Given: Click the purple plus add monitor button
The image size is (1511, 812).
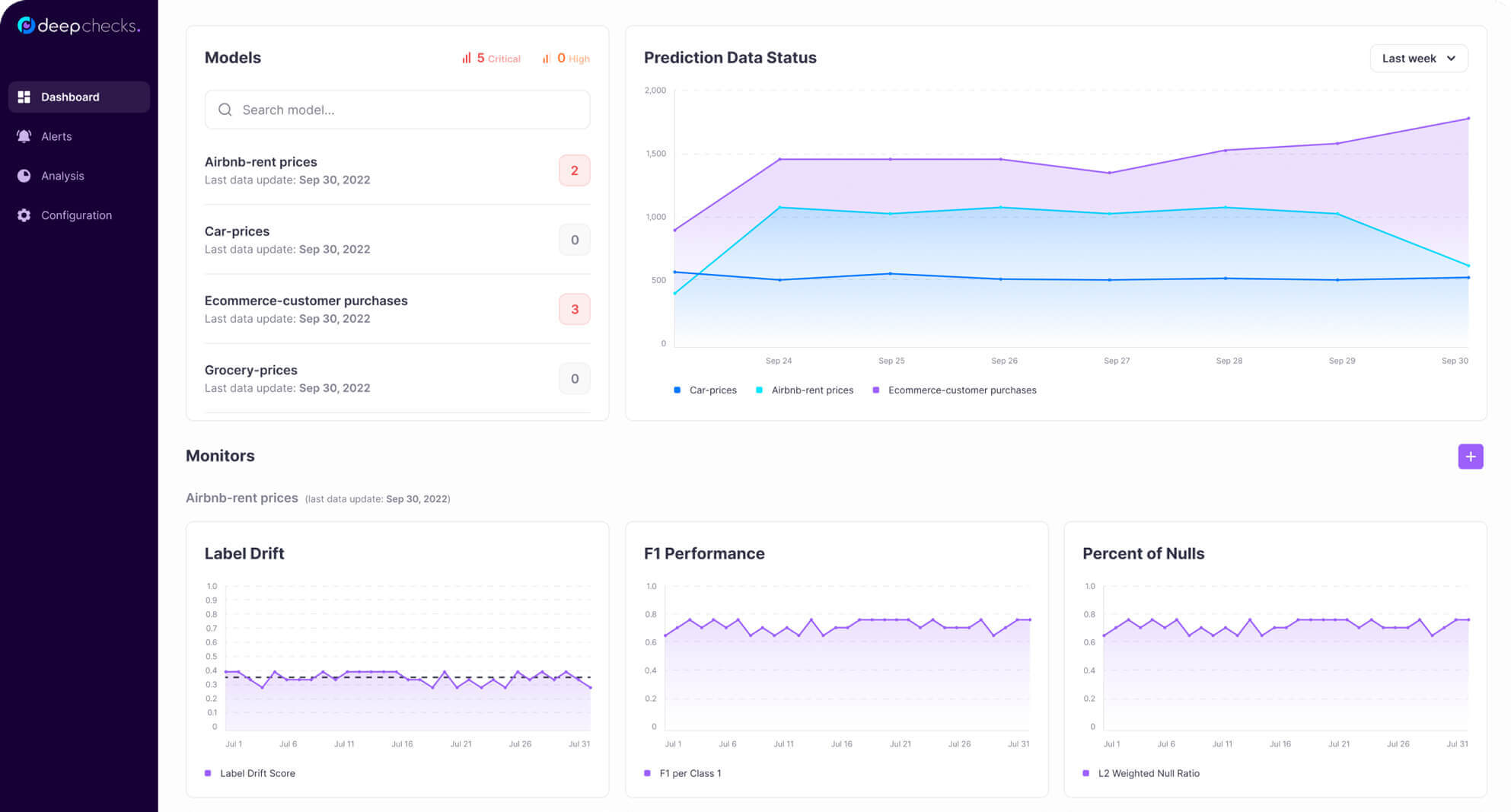Looking at the screenshot, I should [1470, 457].
